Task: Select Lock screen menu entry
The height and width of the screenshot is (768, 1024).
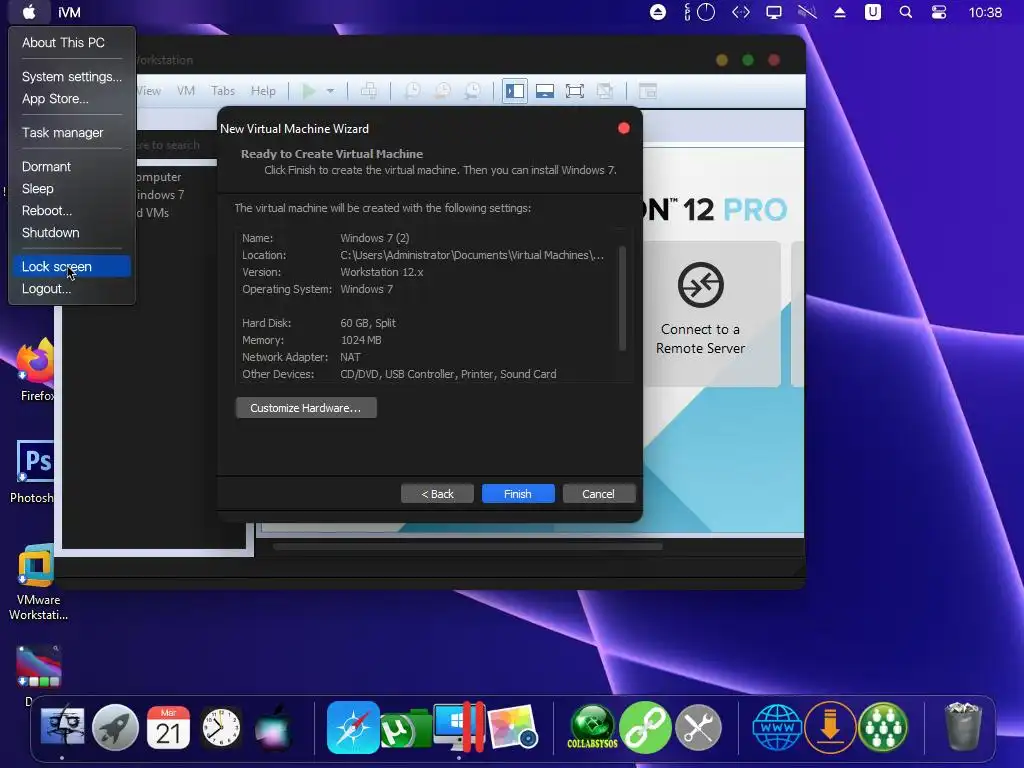Action: (72, 266)
